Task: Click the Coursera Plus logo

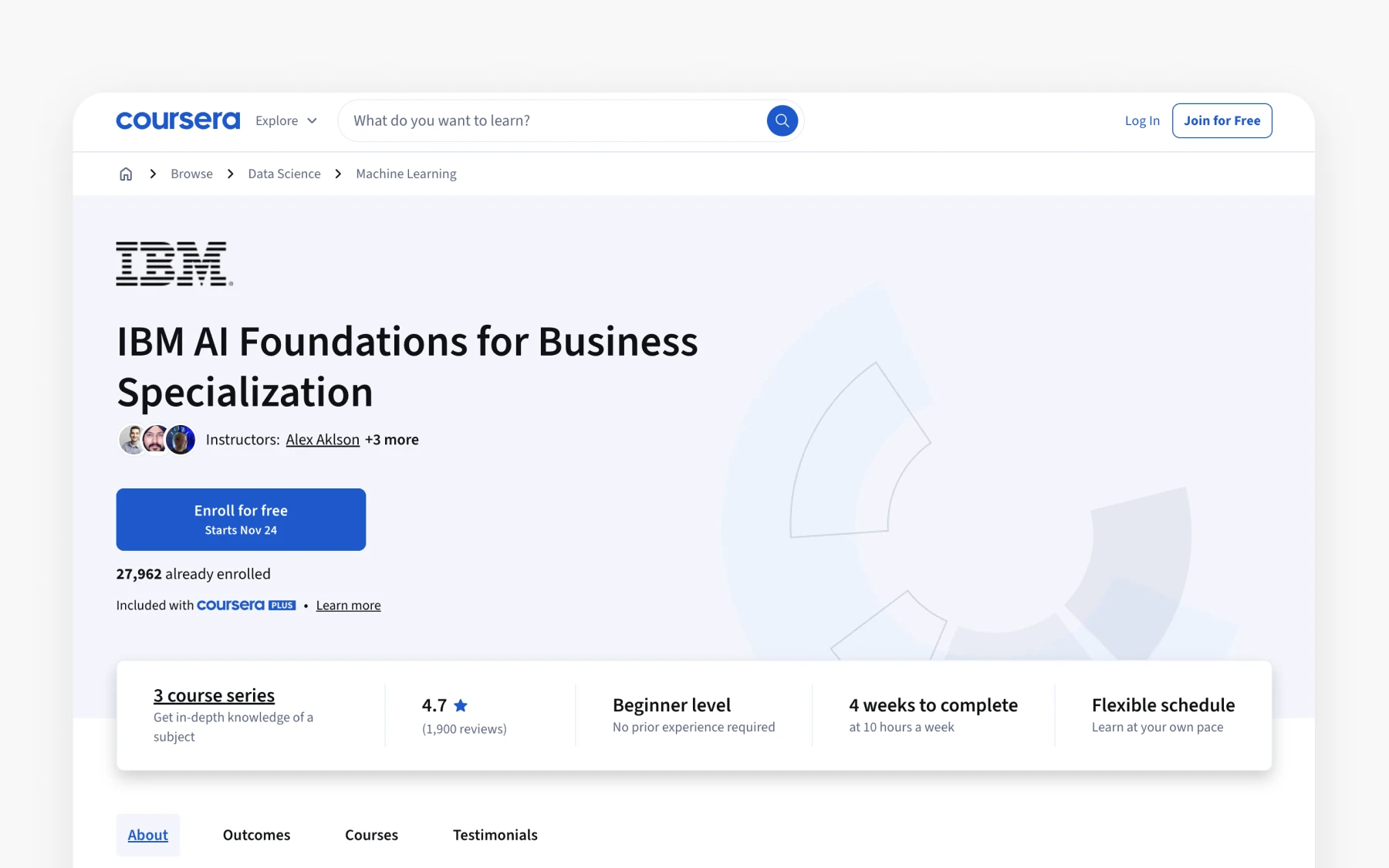Action: pos(246,605)
